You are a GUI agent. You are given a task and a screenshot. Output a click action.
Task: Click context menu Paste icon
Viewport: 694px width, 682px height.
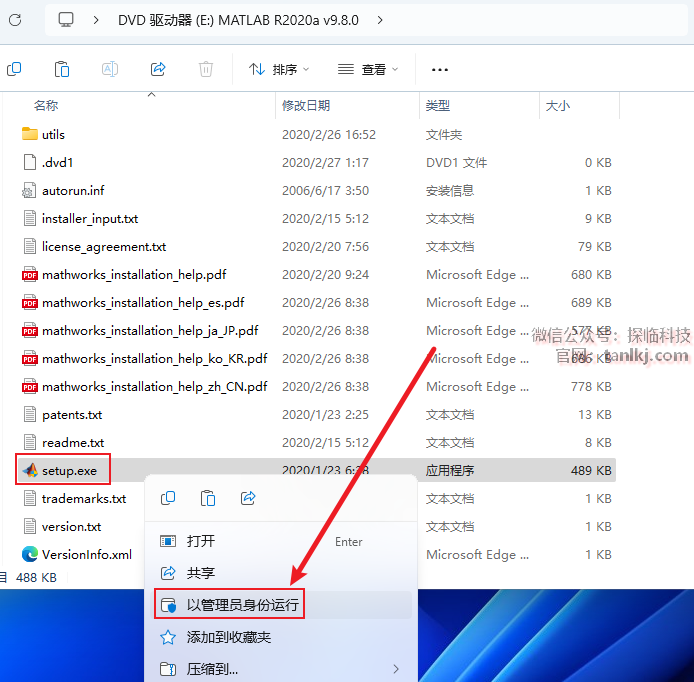tap(208, 498)
